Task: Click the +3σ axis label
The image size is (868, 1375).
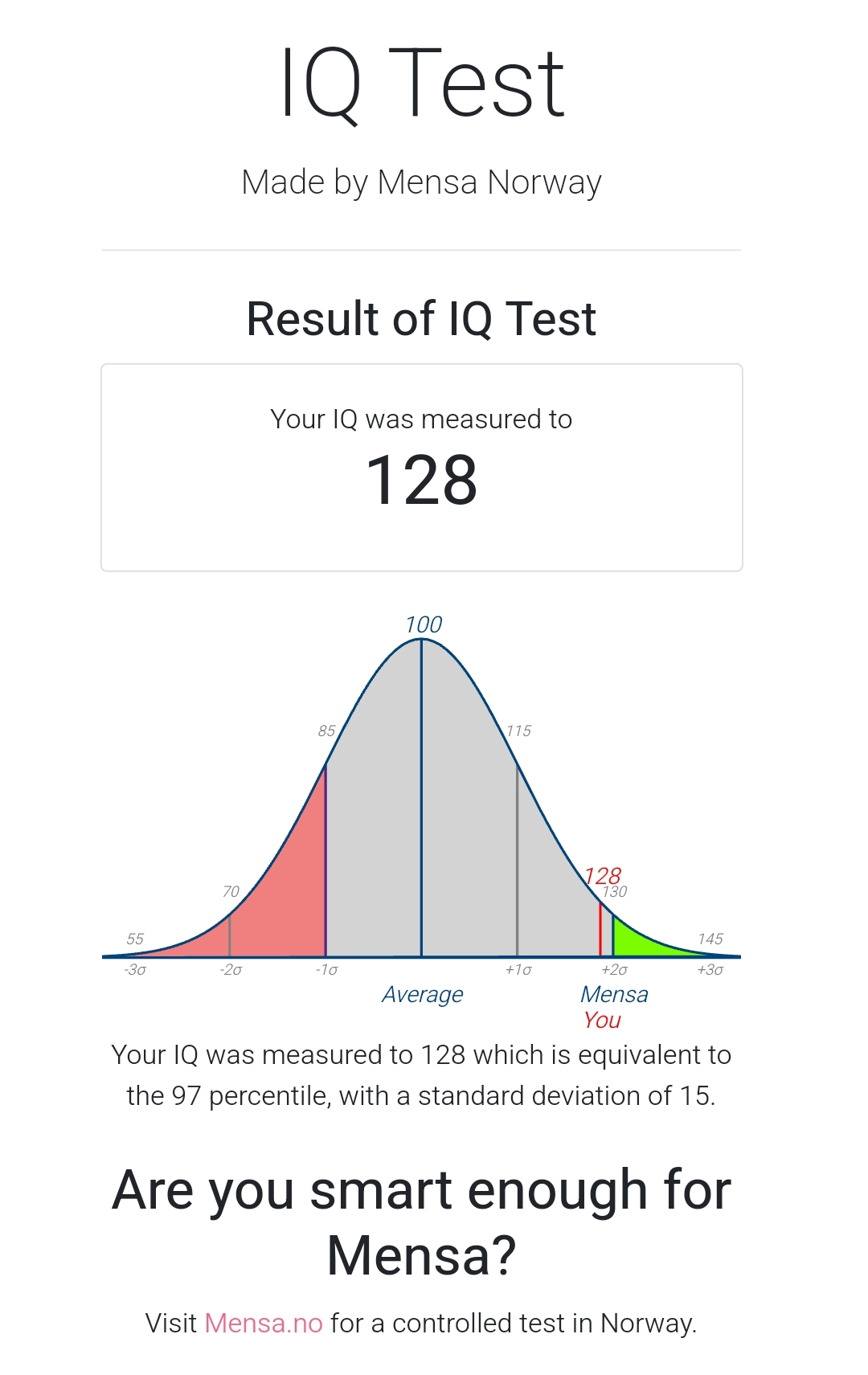Action: tap(710, 971)
